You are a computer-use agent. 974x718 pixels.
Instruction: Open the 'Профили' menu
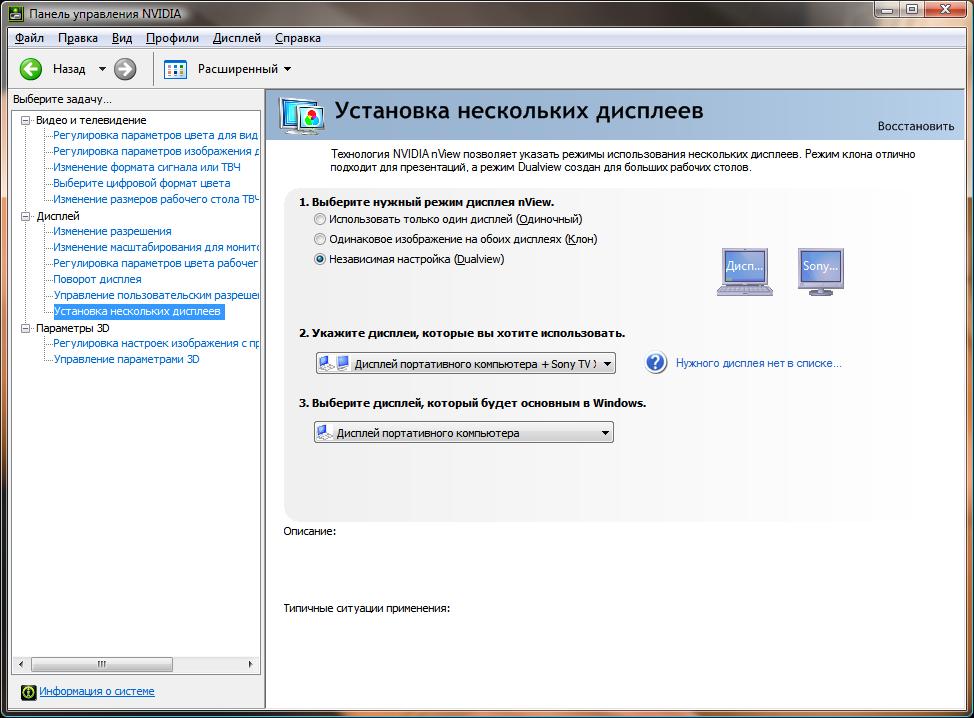tap(172, 38)
